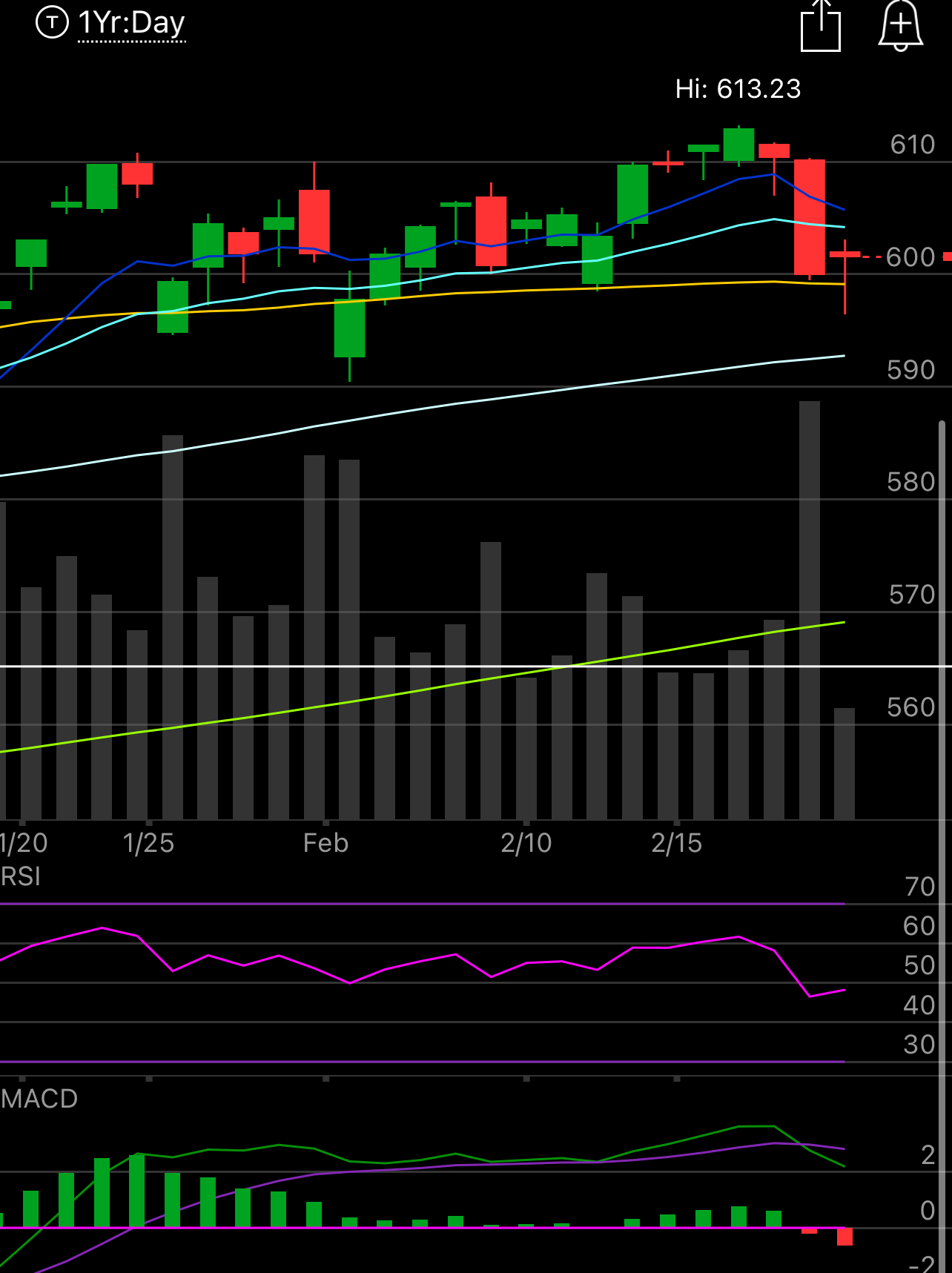
Task: Open the 1Yr:Day timeframe selector
Action: 131,23
